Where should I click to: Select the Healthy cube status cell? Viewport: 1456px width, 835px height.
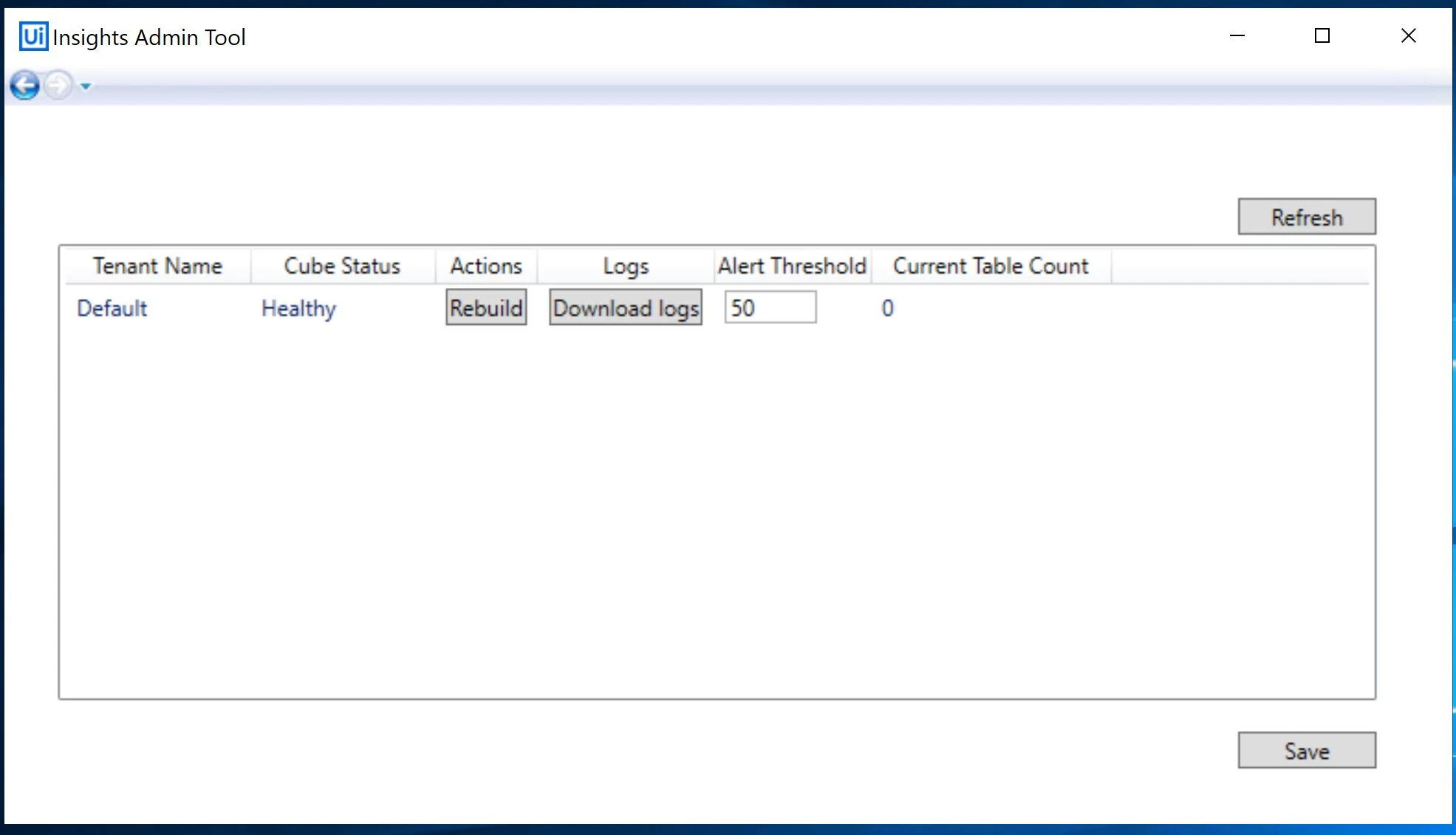coord(298,309)
